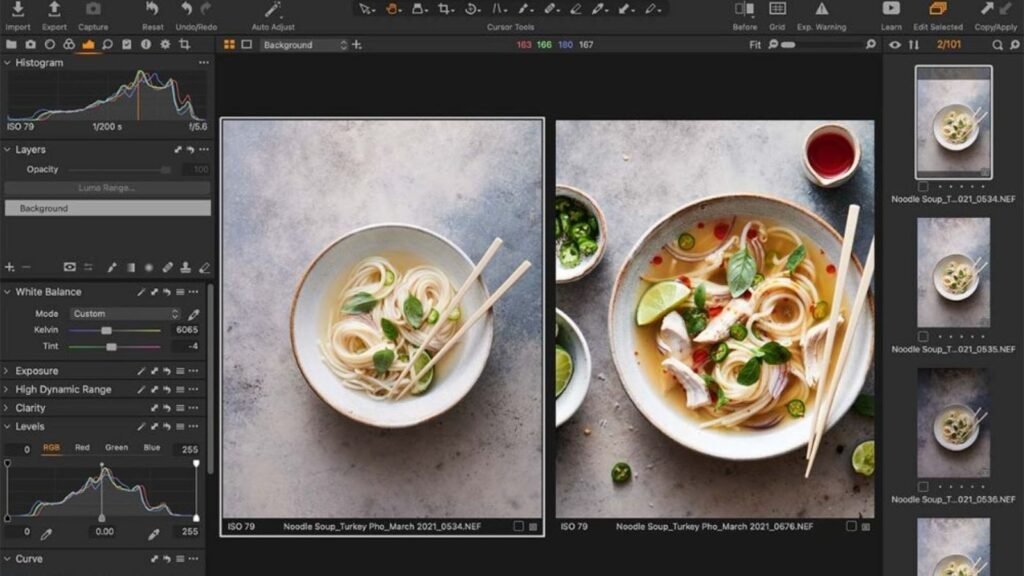Click the Luma Range button
This screenshot has height=576, width=1024.
[x=107, y=188]
